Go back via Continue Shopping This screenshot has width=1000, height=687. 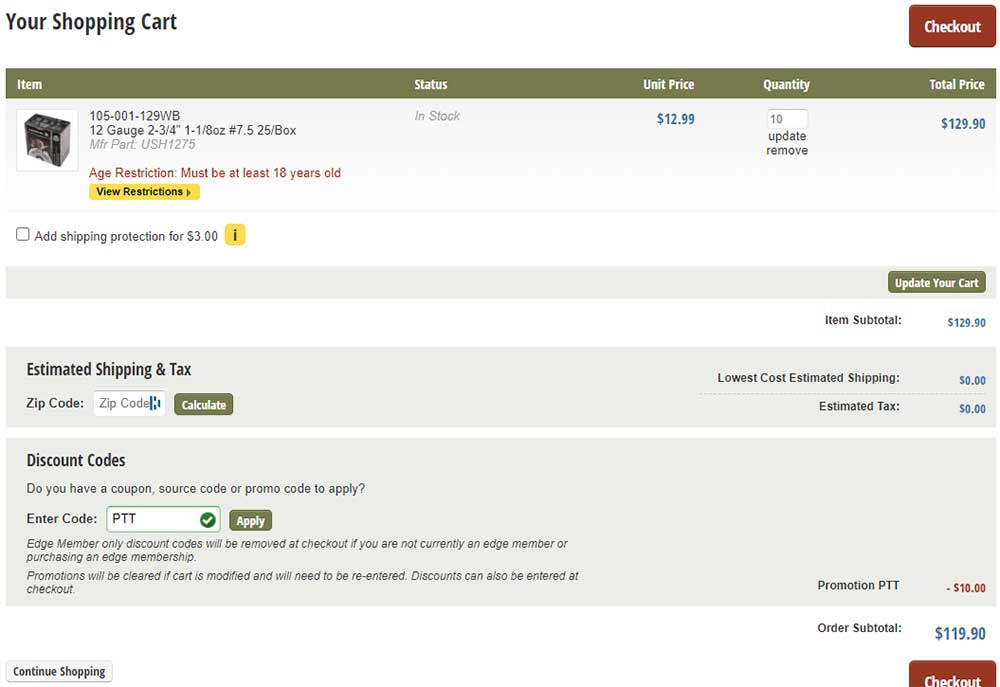tap(59, 672)
